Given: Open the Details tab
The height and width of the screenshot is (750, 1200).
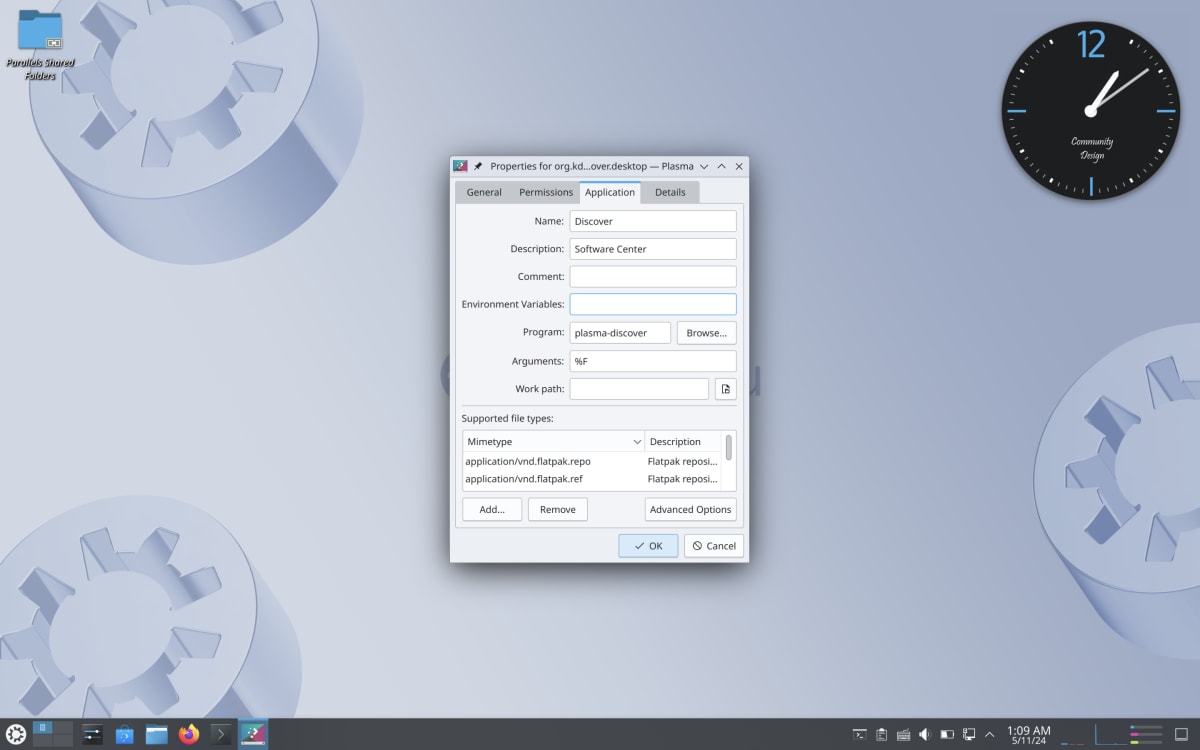Looking at the screenshot, I should tap(670, 192).
